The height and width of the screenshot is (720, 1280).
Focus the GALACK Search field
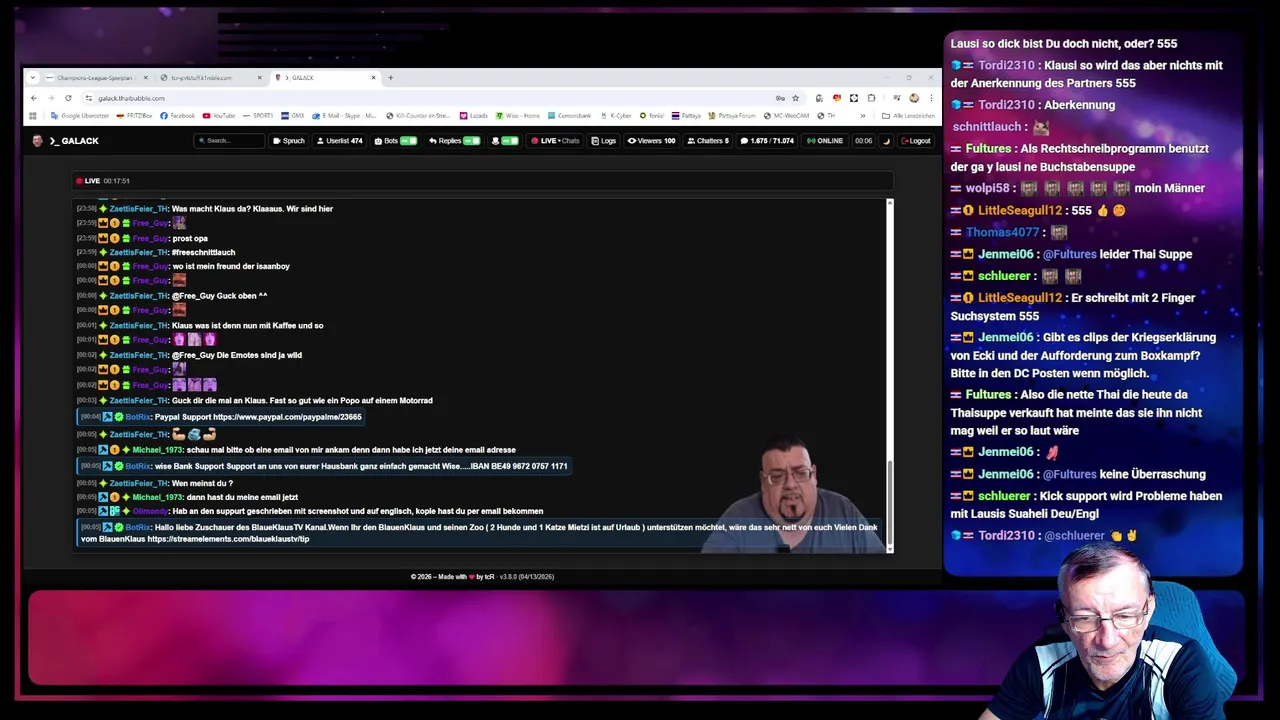[x=229, y=141]
